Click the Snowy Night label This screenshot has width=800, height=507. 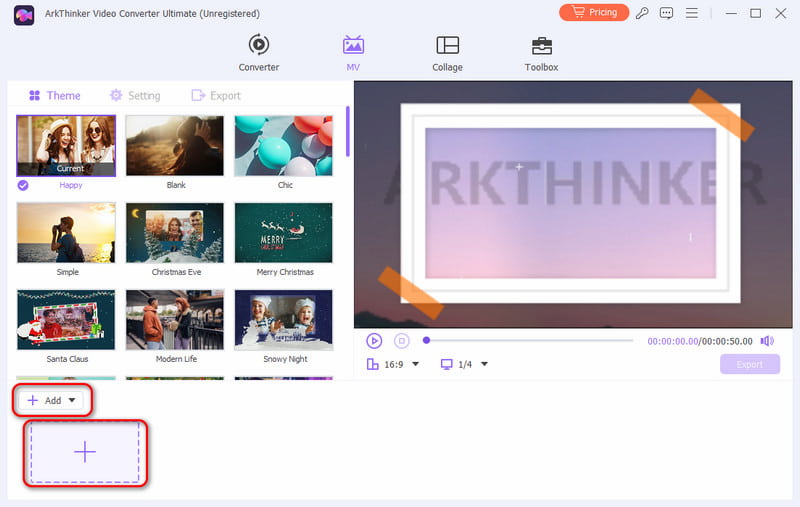tap(285, 359)
